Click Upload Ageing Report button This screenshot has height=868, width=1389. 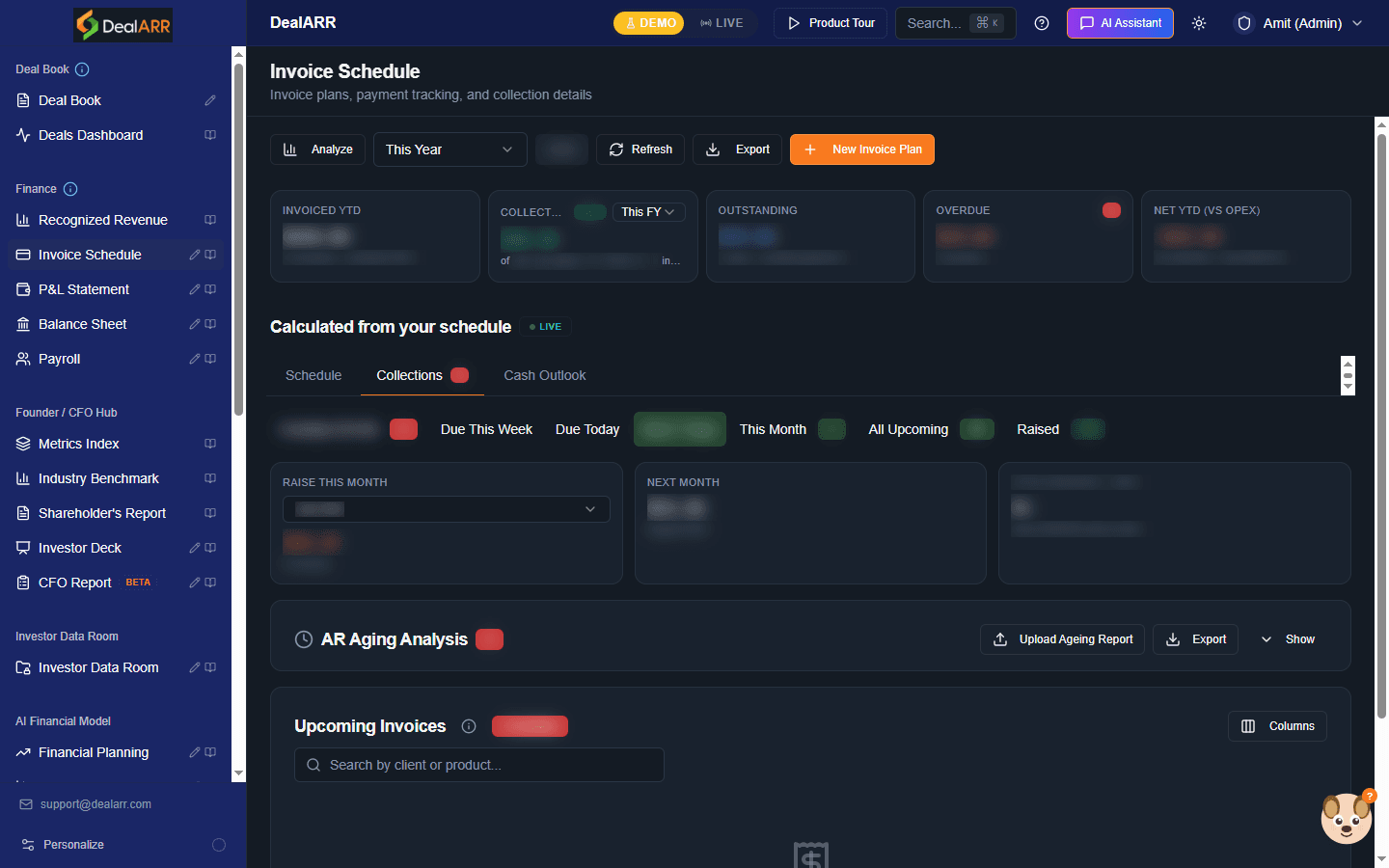[x=1062, y=639]
